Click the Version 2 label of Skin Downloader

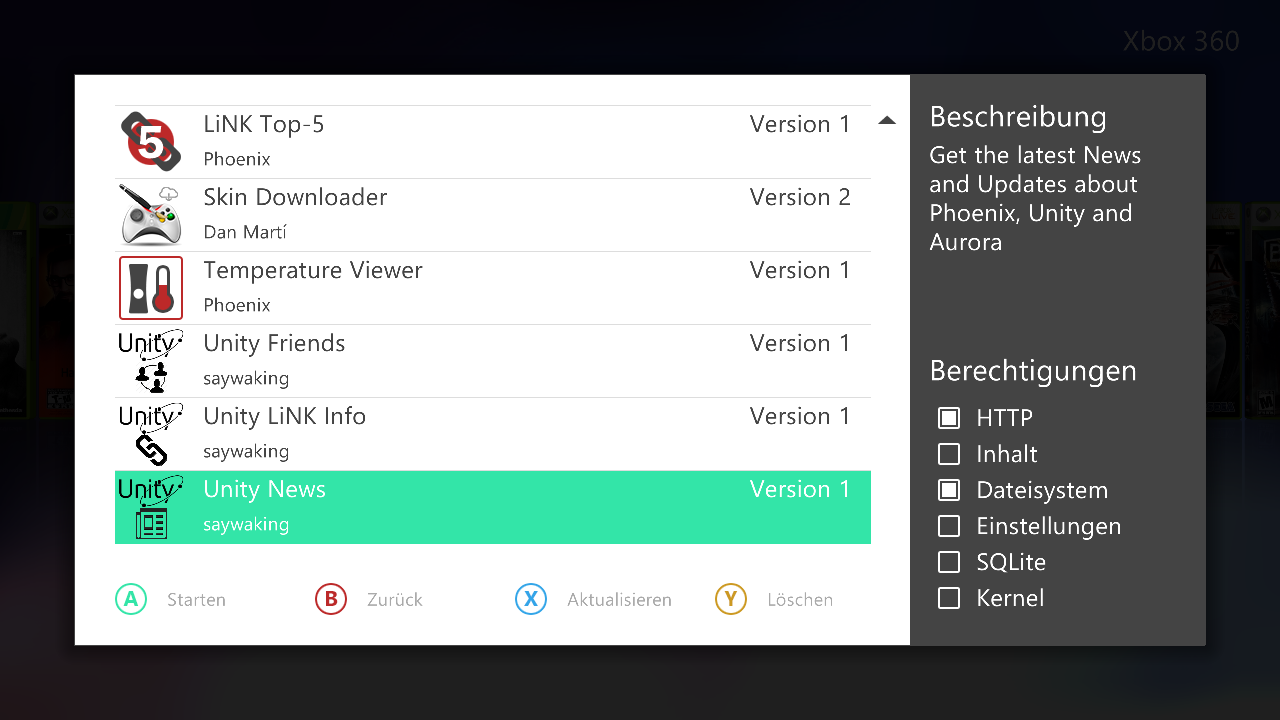coord(800,197)
